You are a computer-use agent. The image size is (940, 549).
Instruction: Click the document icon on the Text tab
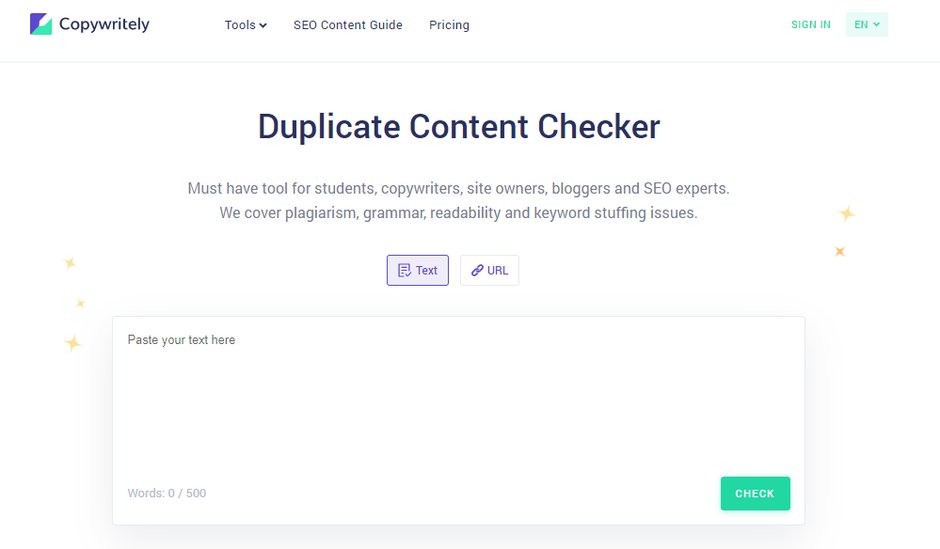tap(405, 270)
